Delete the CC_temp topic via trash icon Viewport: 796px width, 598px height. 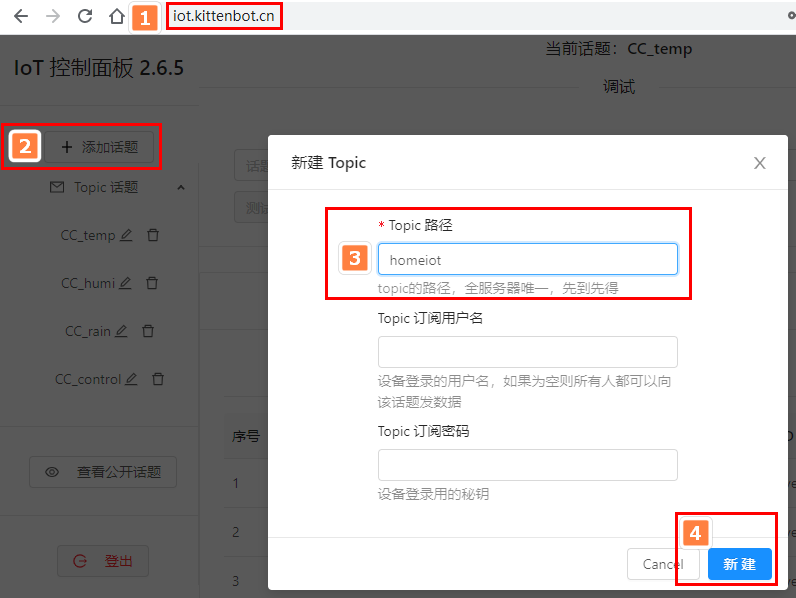(x=153, y=235)
